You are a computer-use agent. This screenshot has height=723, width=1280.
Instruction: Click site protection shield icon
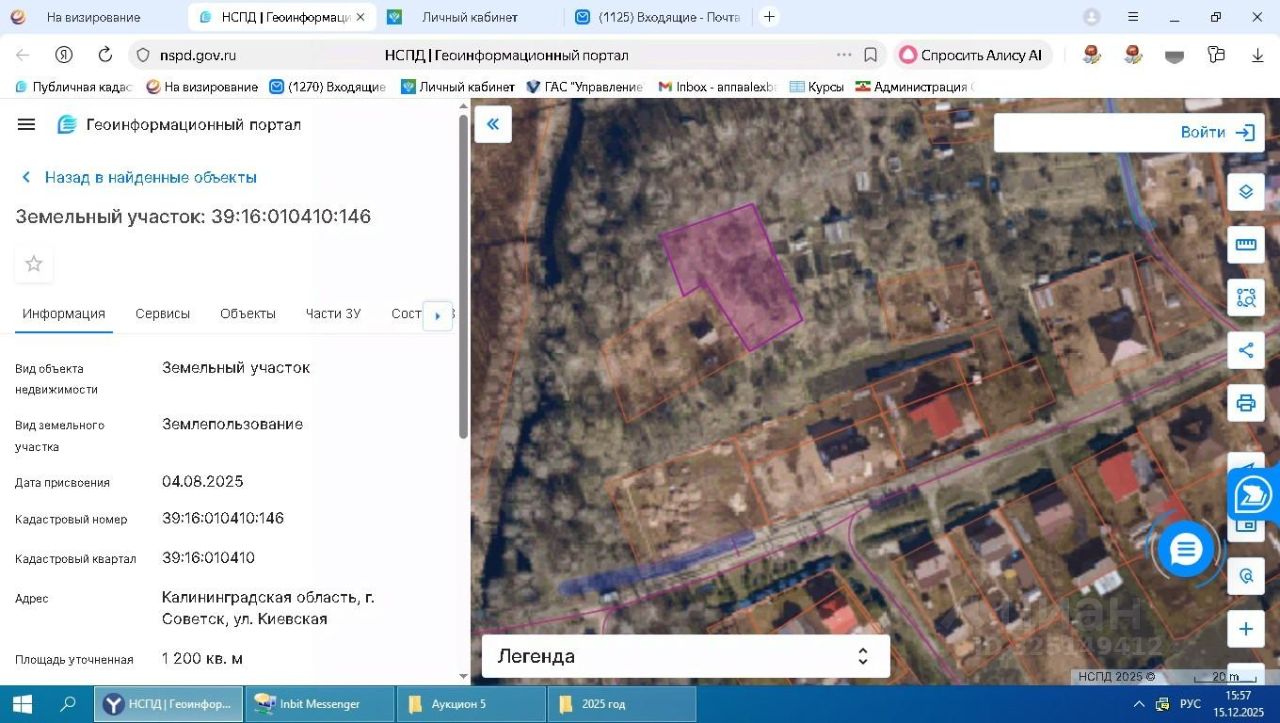(x=142, y=55)
